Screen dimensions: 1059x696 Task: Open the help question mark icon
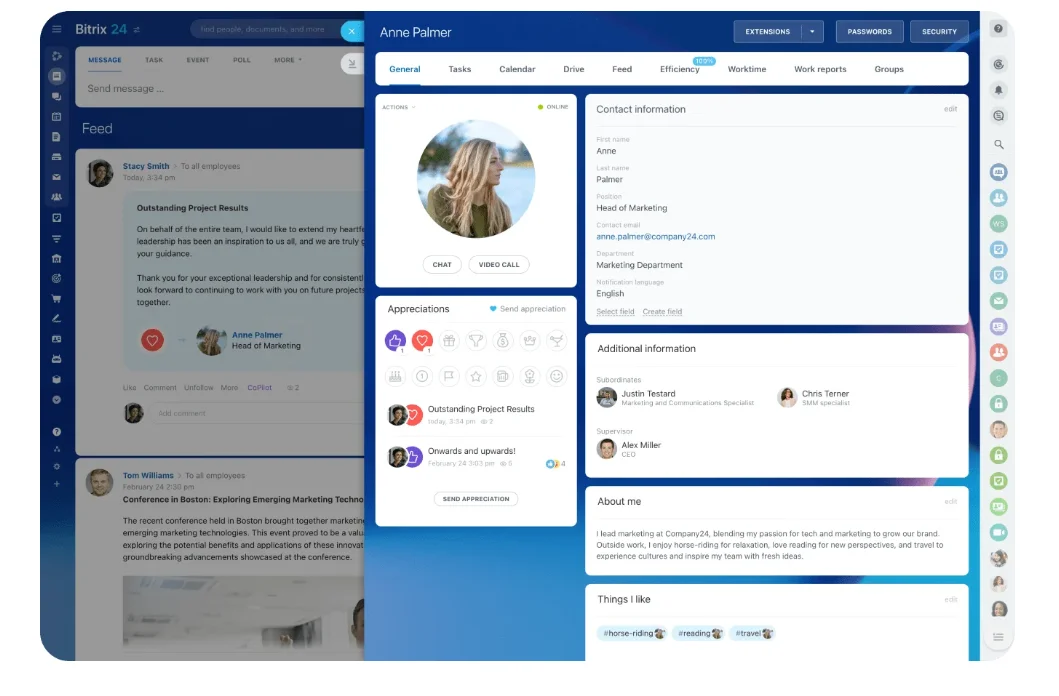(x=998, y=29)
